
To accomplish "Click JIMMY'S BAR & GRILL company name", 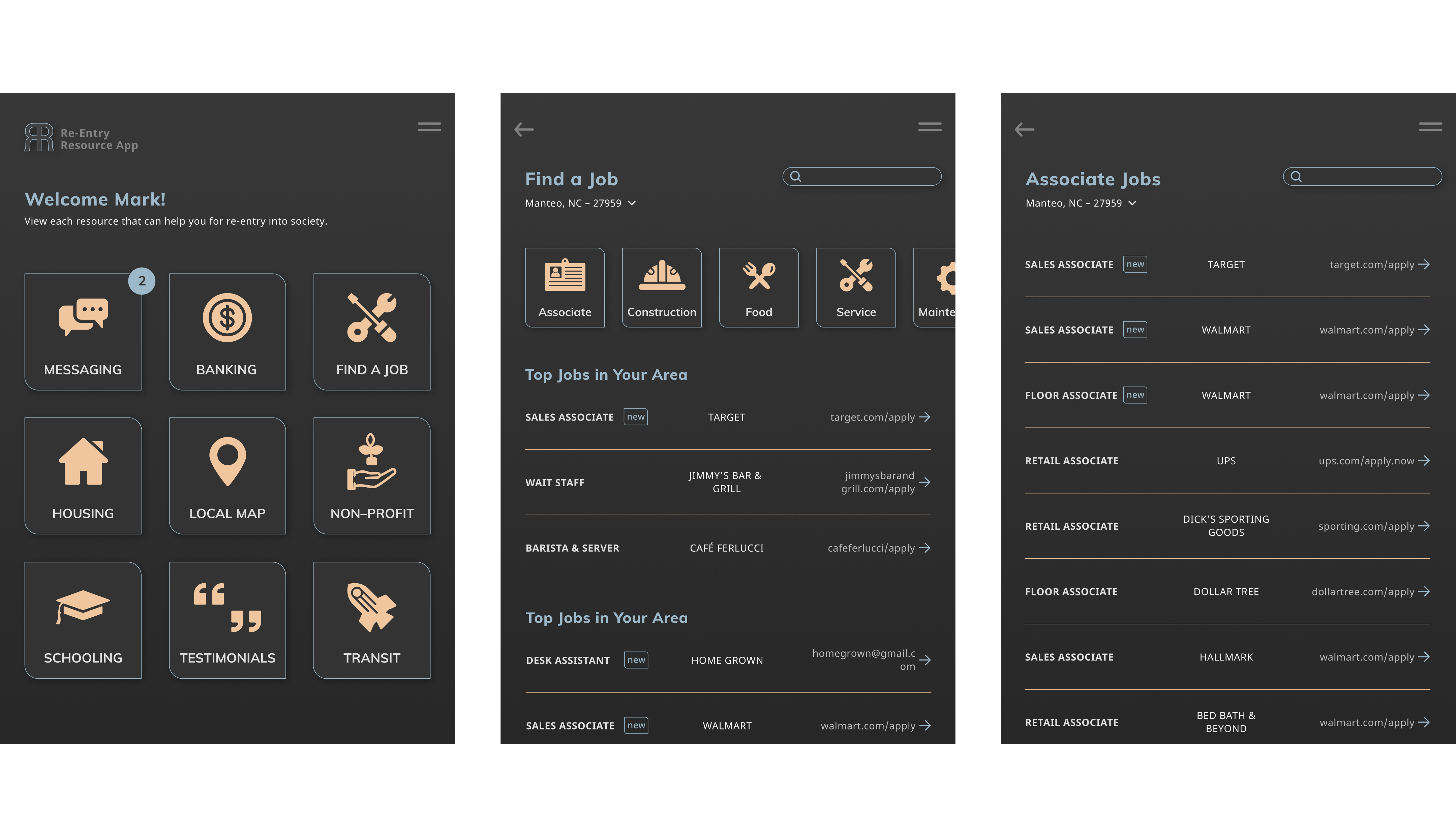I will pos(726,482).
